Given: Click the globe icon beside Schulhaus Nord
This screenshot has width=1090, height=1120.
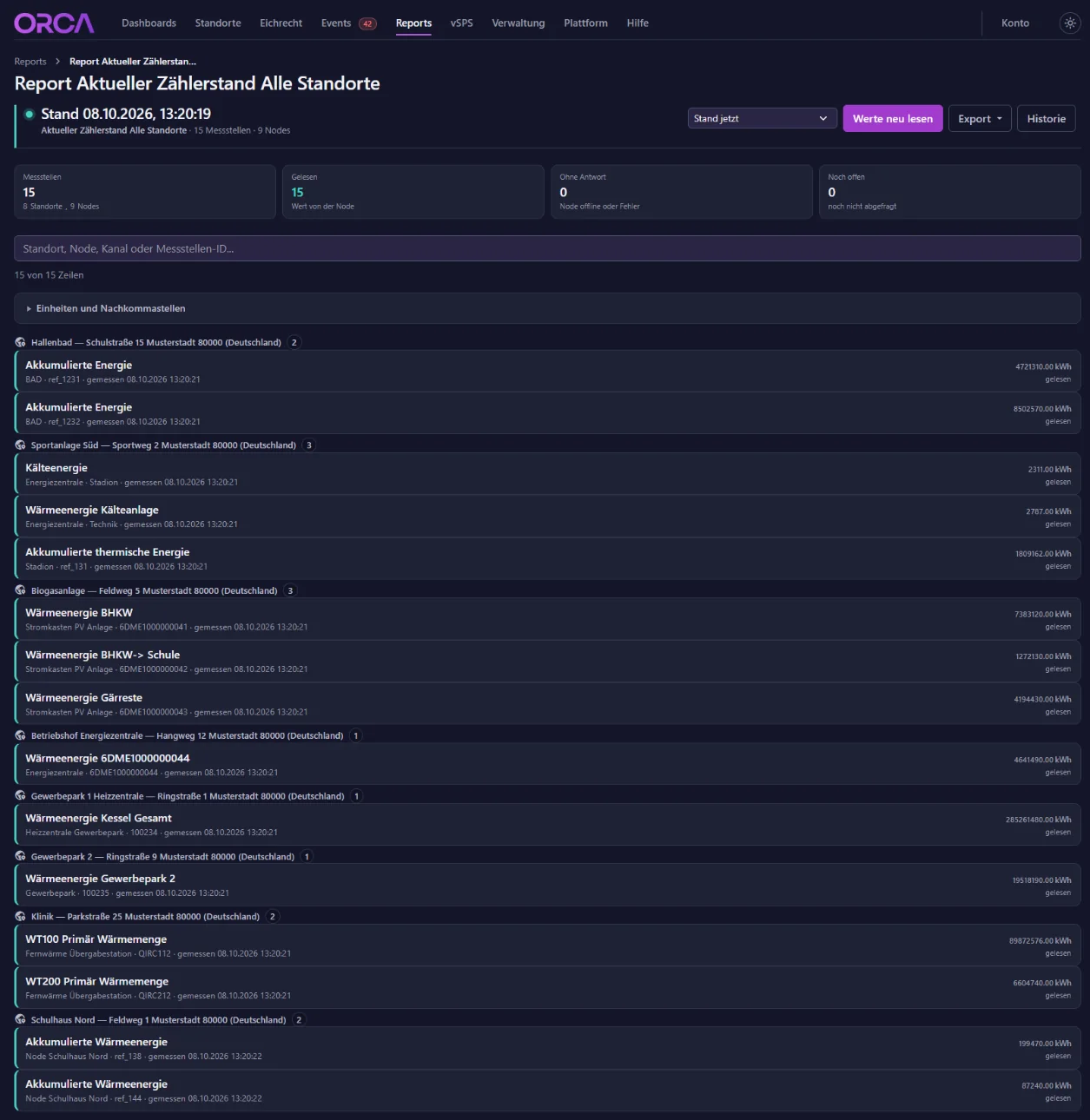Looking at the screenshot, I should click(x=20, y=1020).
